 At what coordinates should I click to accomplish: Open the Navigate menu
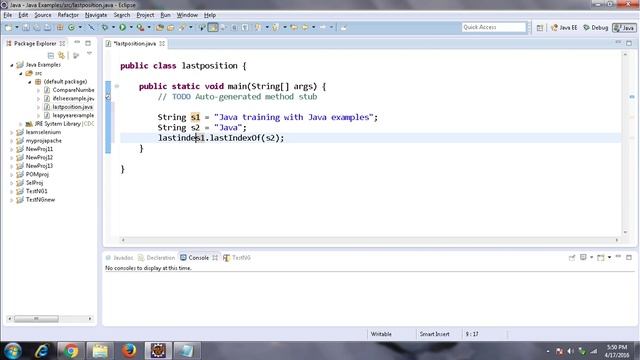(x=96, y=15)
